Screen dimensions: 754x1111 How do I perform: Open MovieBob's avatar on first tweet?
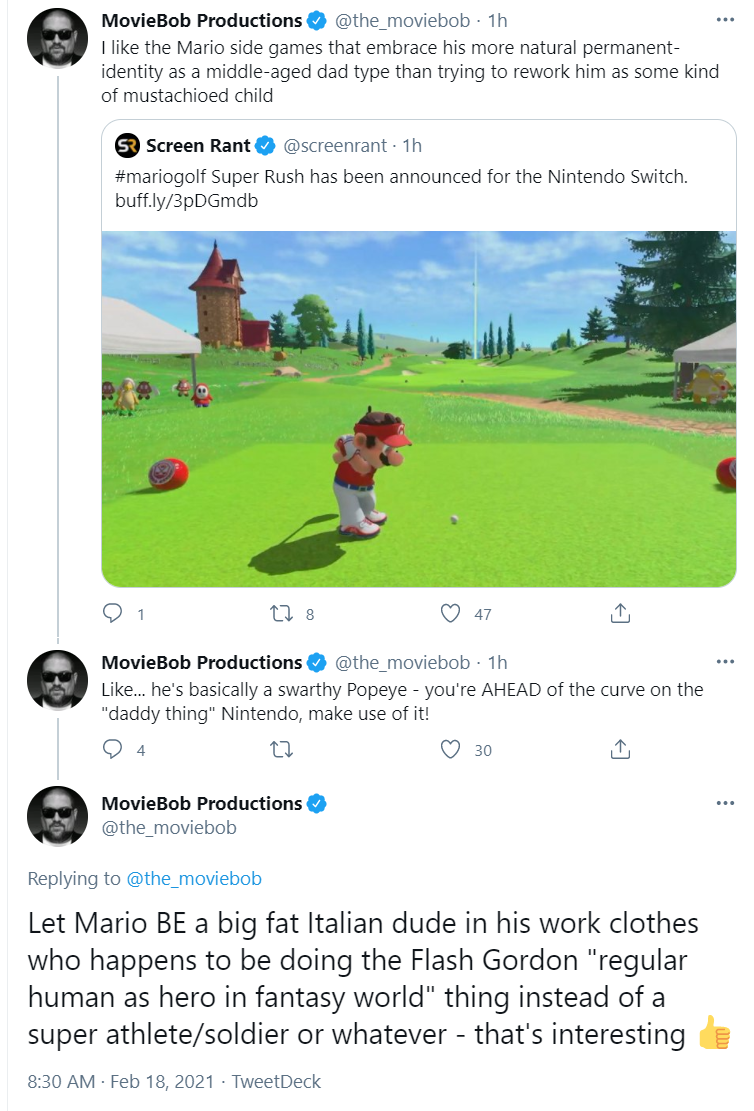click(x=57, y=38)
